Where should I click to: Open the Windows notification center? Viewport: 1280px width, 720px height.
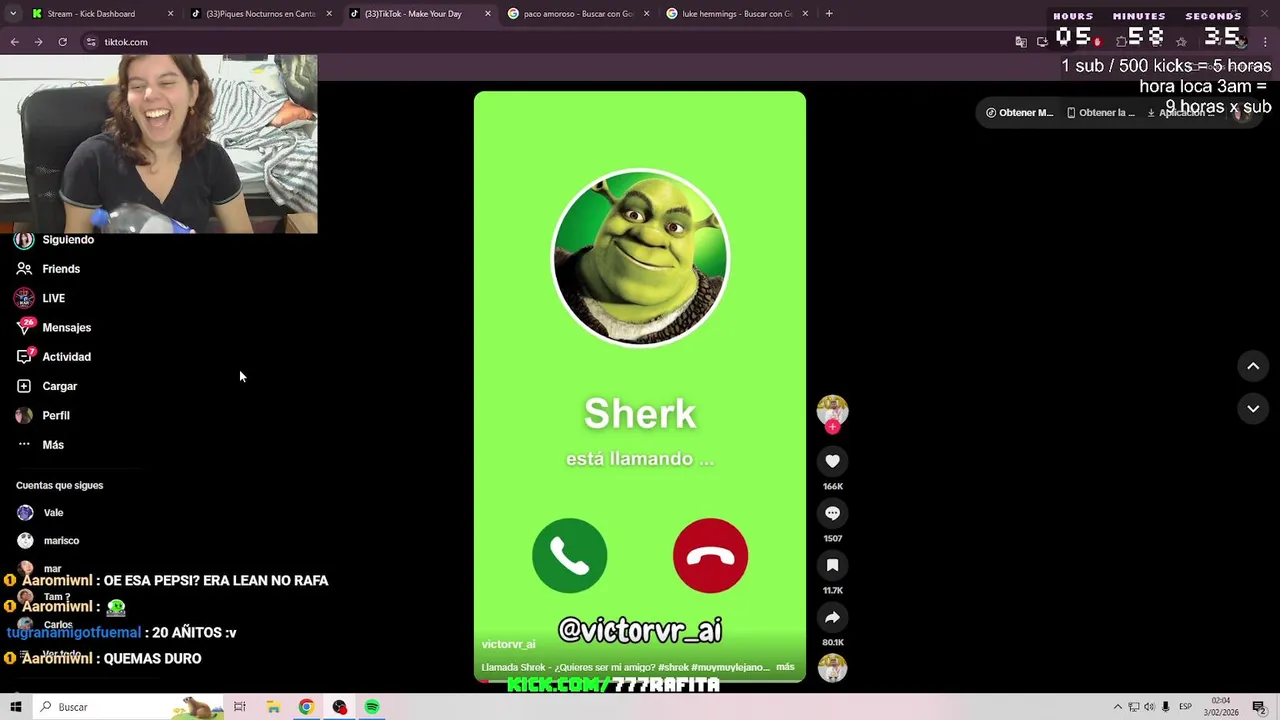point(1259,707)
